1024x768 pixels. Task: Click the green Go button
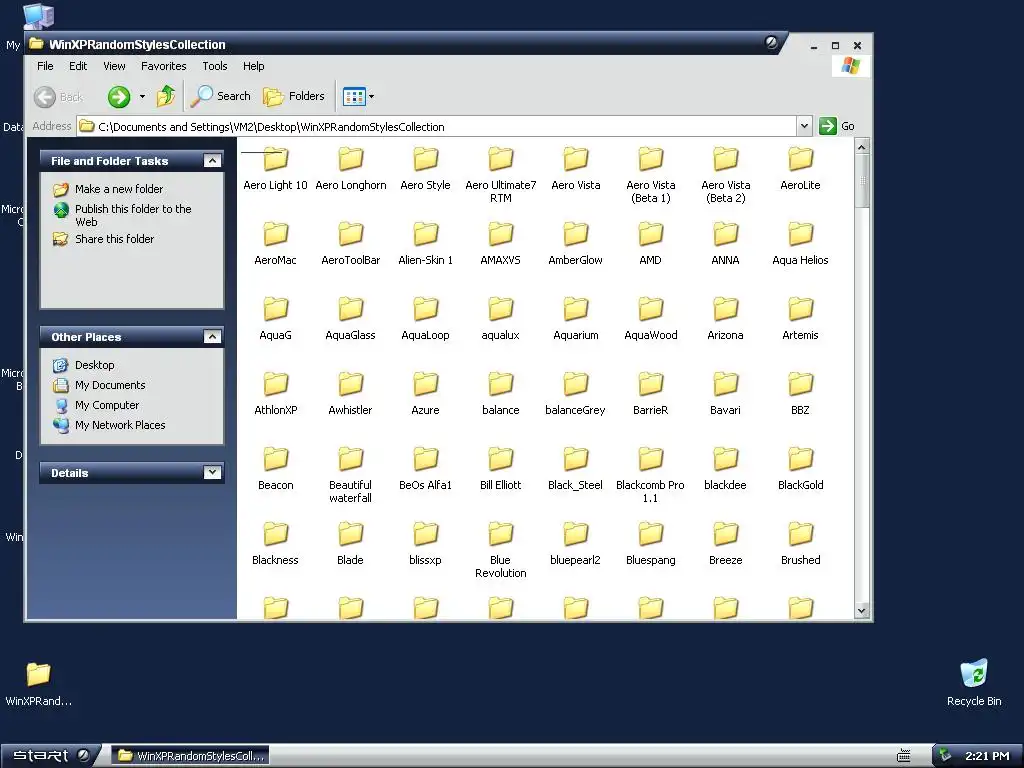(x=837, y=126)
